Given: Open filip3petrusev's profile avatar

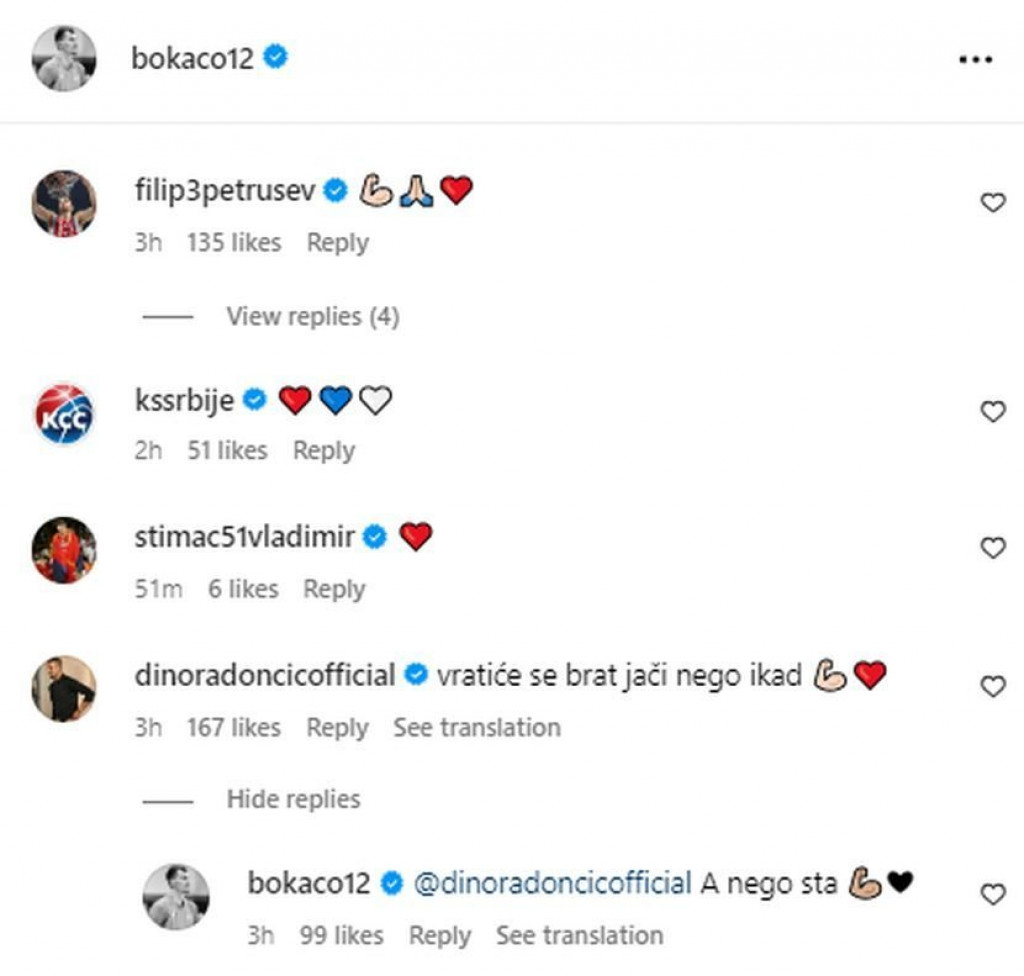Looking at the screenshot, I should click(64, 203).
